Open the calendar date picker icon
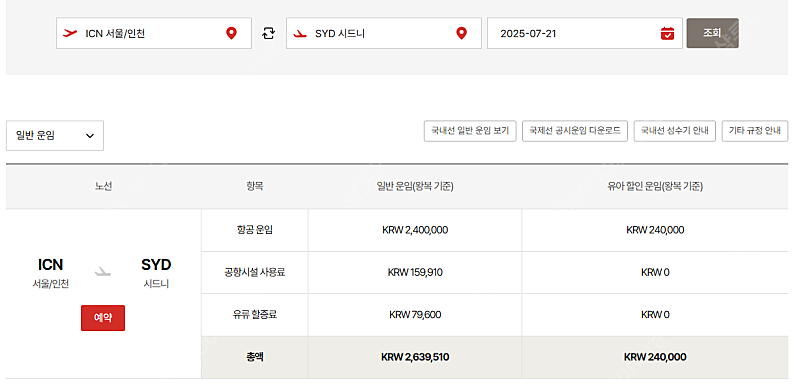 (x=667, y=34)
